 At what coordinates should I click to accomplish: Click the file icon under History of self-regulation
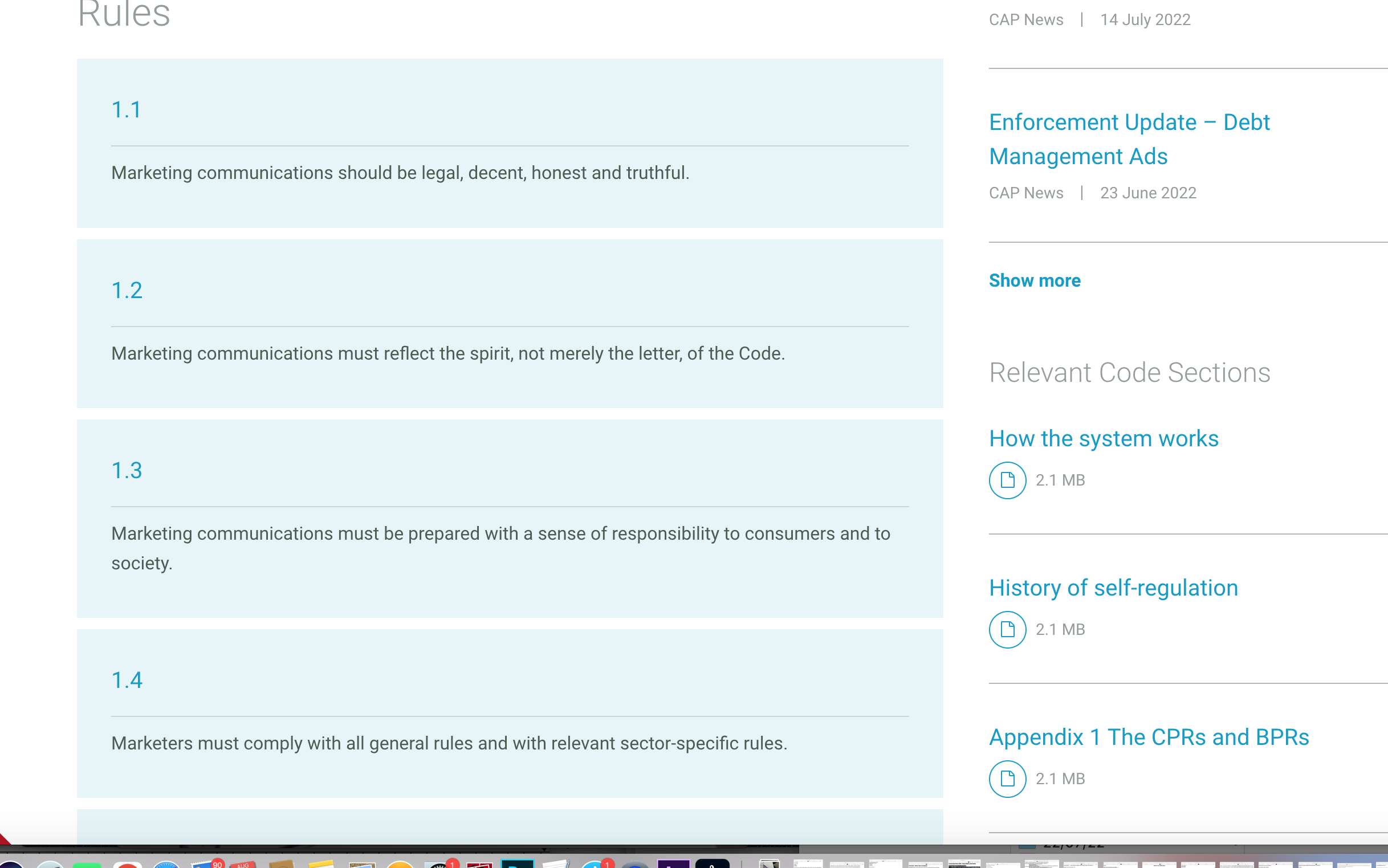tap(1007, 629)
